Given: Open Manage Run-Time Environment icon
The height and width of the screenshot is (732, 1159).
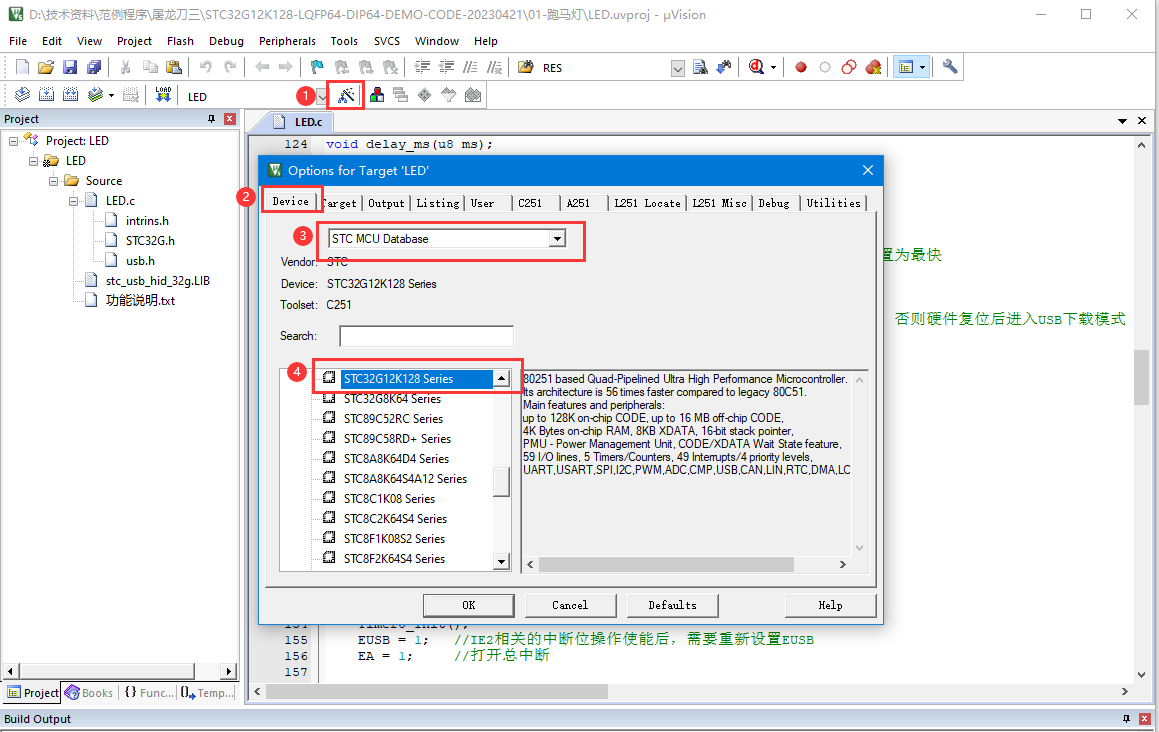Looking at the screenshot, I should click(424, 95).
